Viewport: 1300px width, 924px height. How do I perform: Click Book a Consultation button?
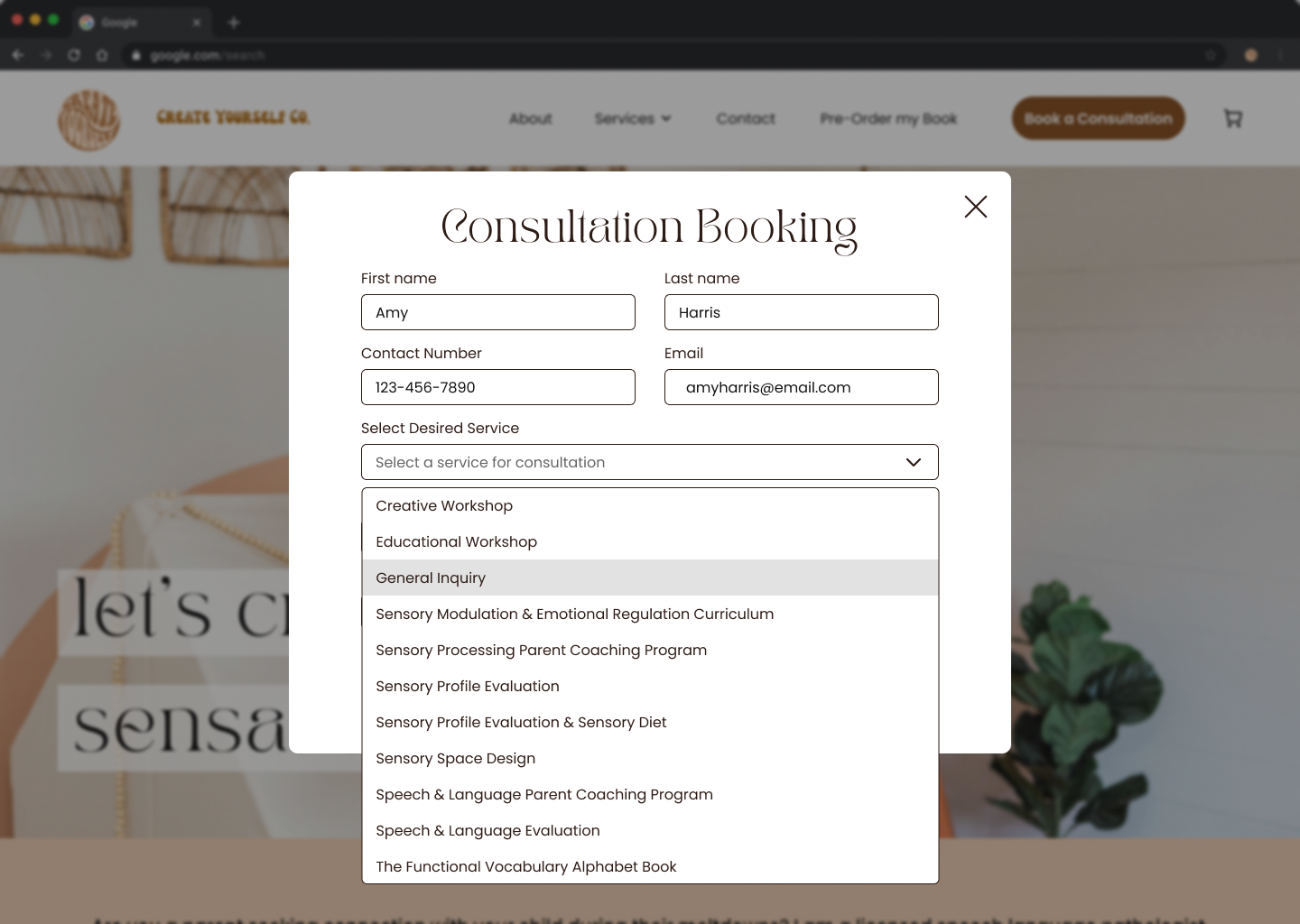(x=1098, y=118)
